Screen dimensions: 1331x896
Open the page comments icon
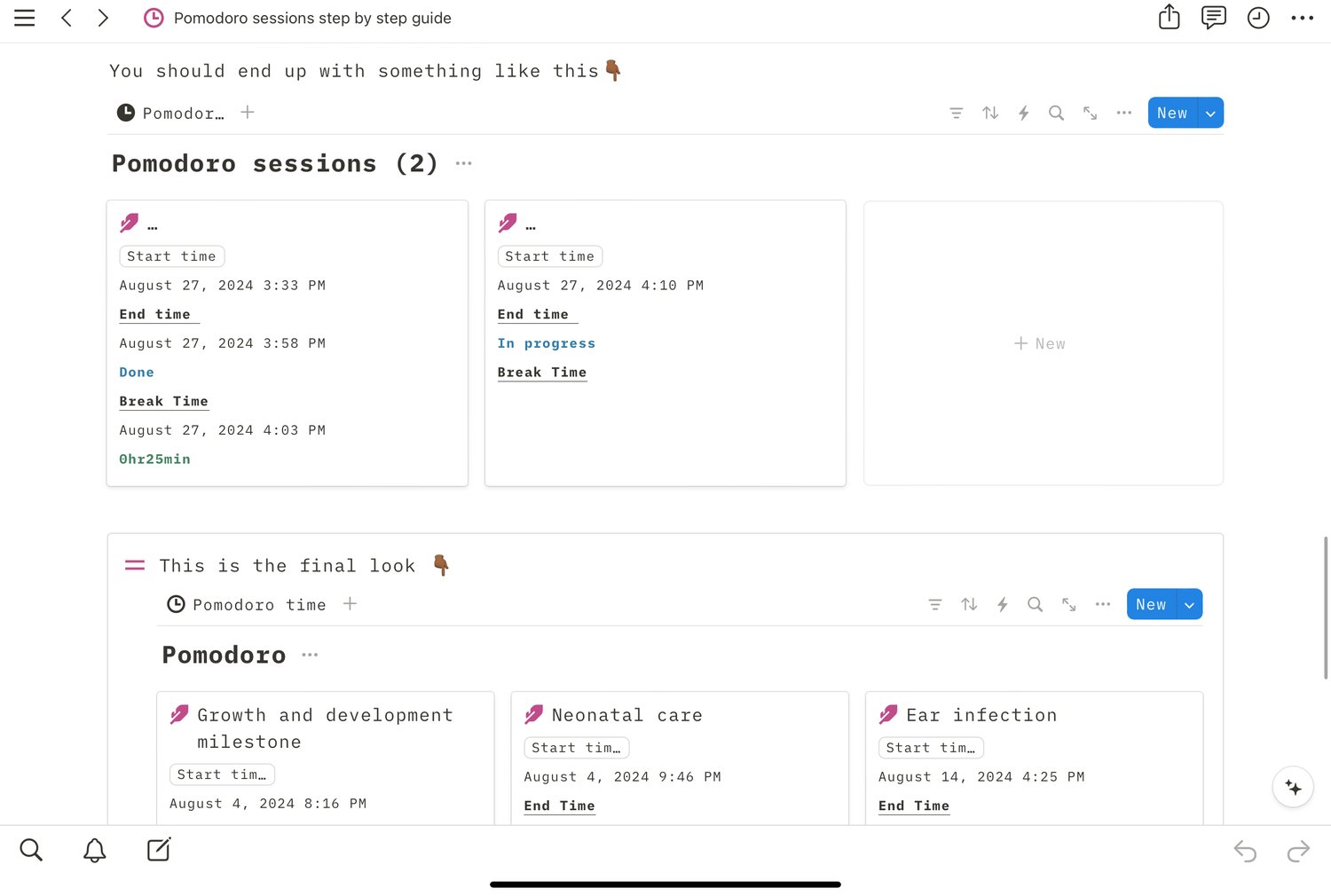point(1213,18)
